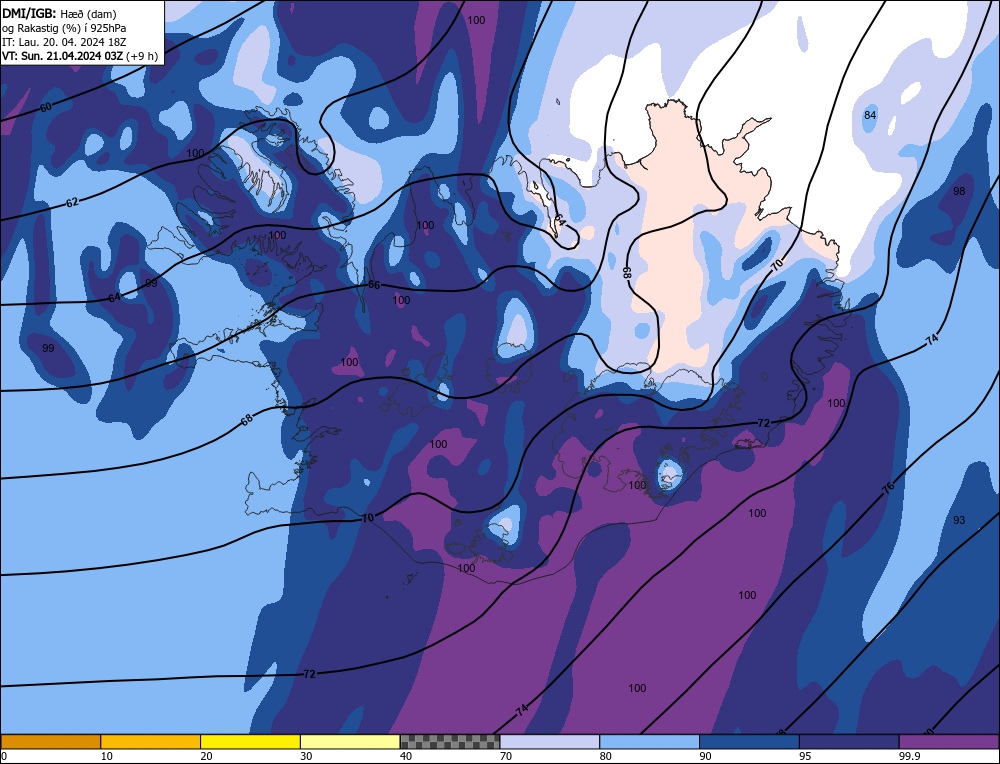The width and height of the screenshot is (1000, 764).
Task: Click the humidity value '84' on the map
Action: pos(870,115)
